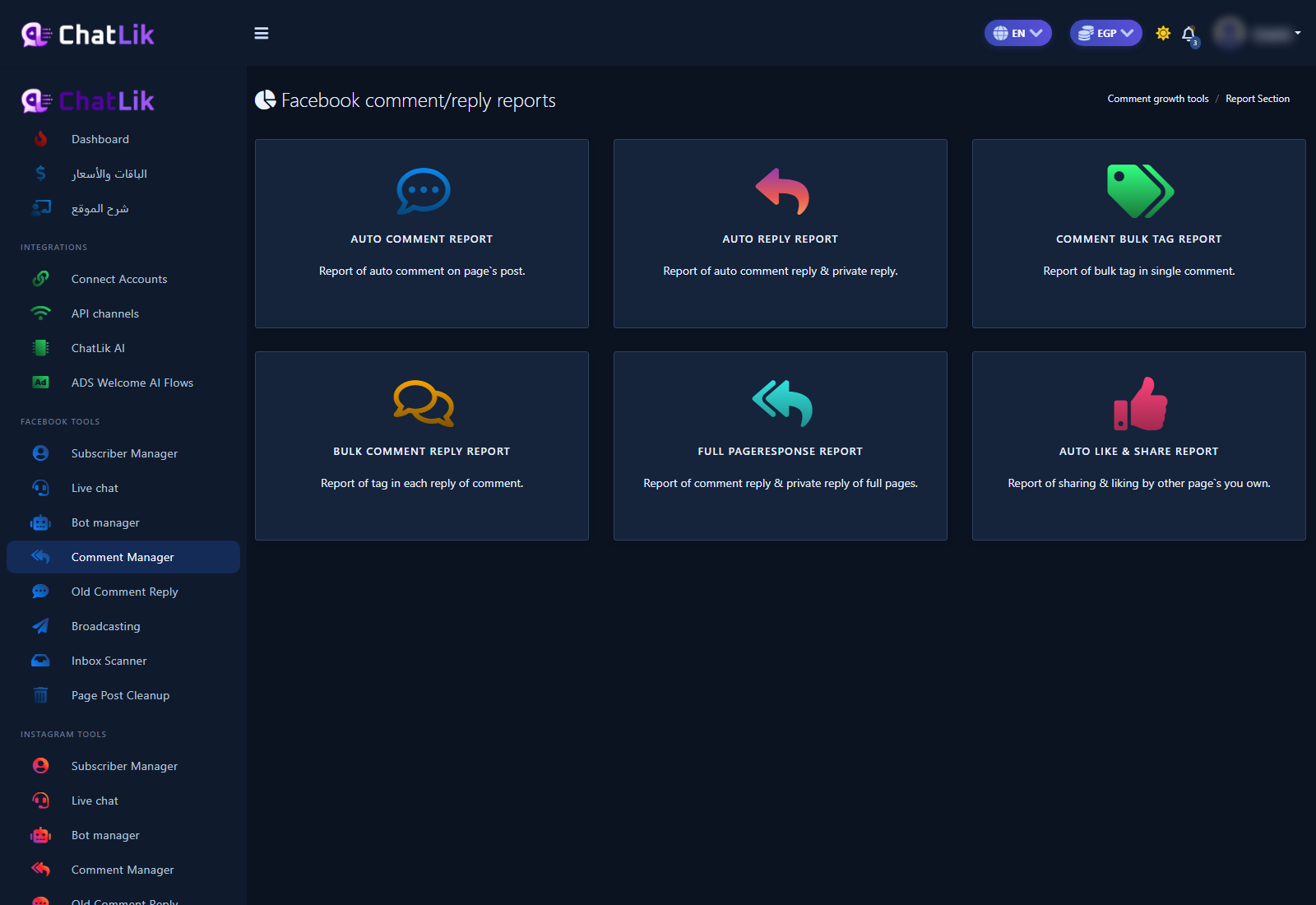Viewport: 1316px width, 905px height.
Task: Open the Comment Bulk Tag Report title
Action: [1139, 239]
